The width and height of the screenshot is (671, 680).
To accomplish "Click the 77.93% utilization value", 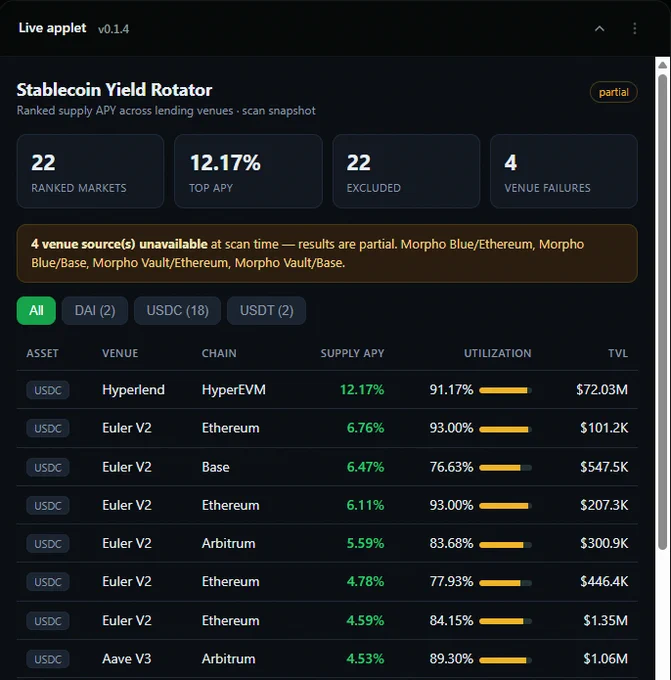I will point(451,582).
